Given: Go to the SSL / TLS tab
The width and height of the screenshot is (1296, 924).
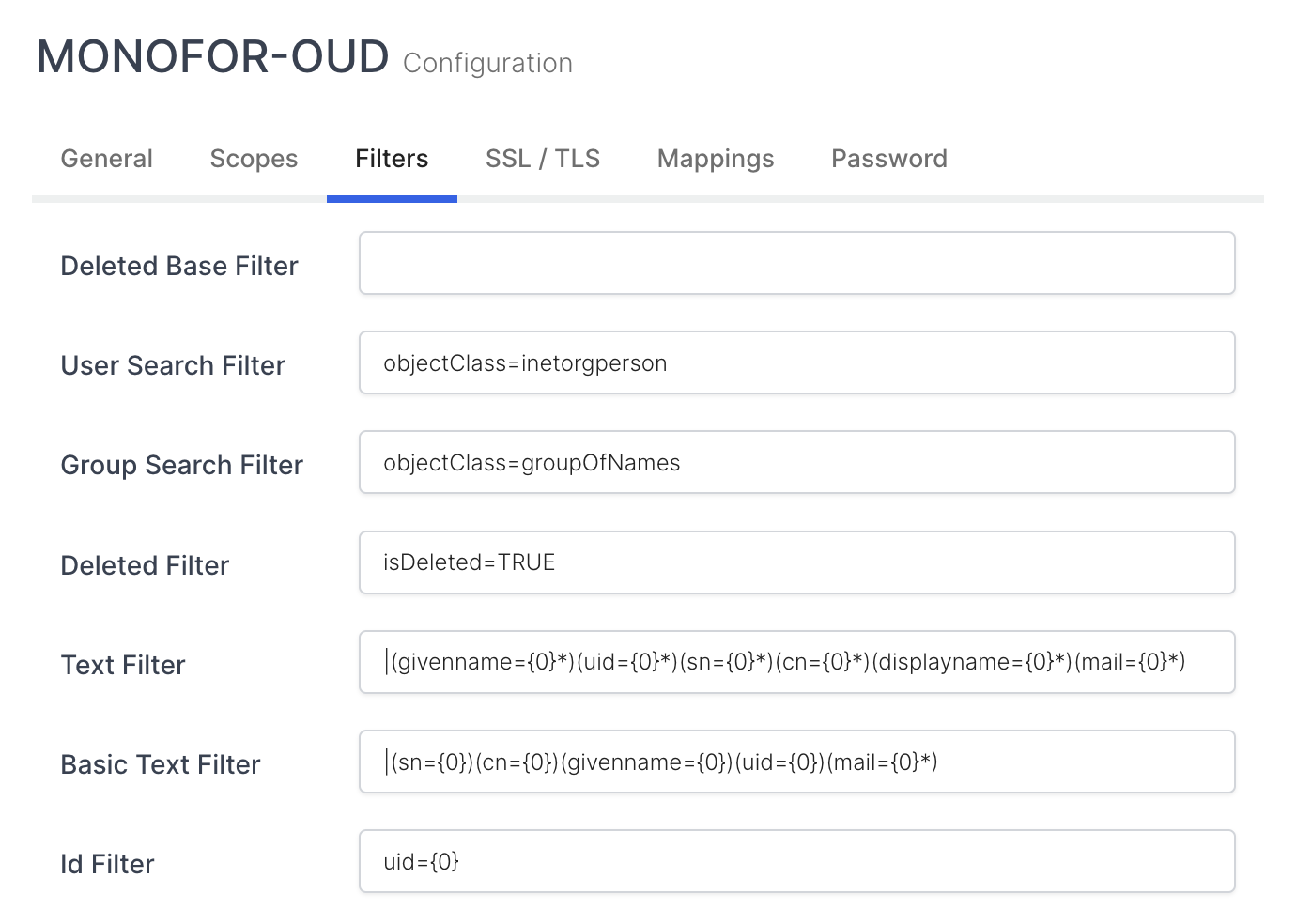Looking at the screenshot, I should point(542,159).
